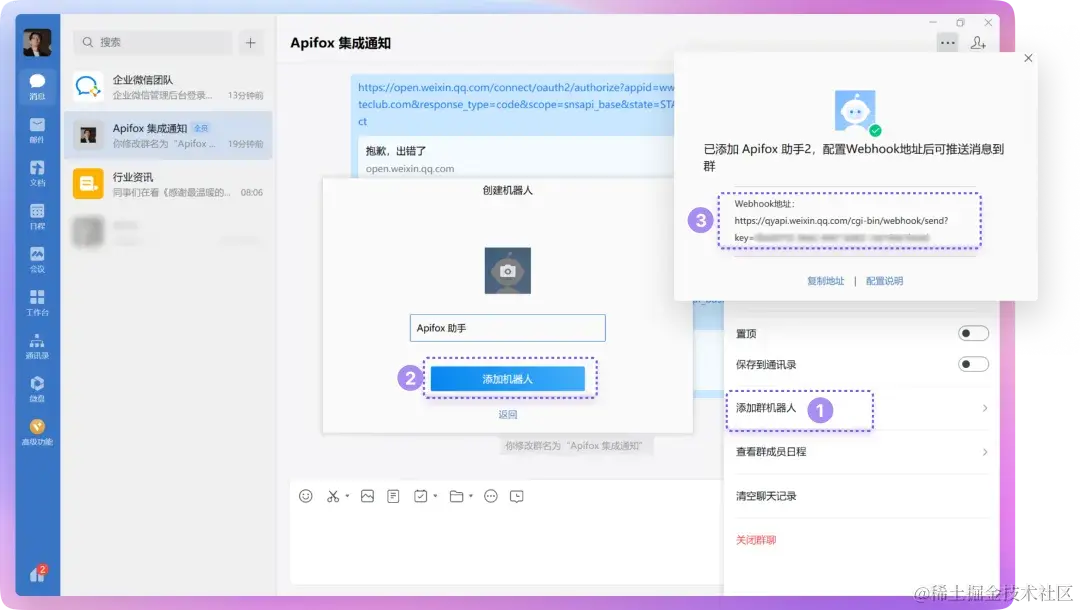This screenshot has height=610, width=1080.
Task: Click the image send icon
Action: (367, 496)
